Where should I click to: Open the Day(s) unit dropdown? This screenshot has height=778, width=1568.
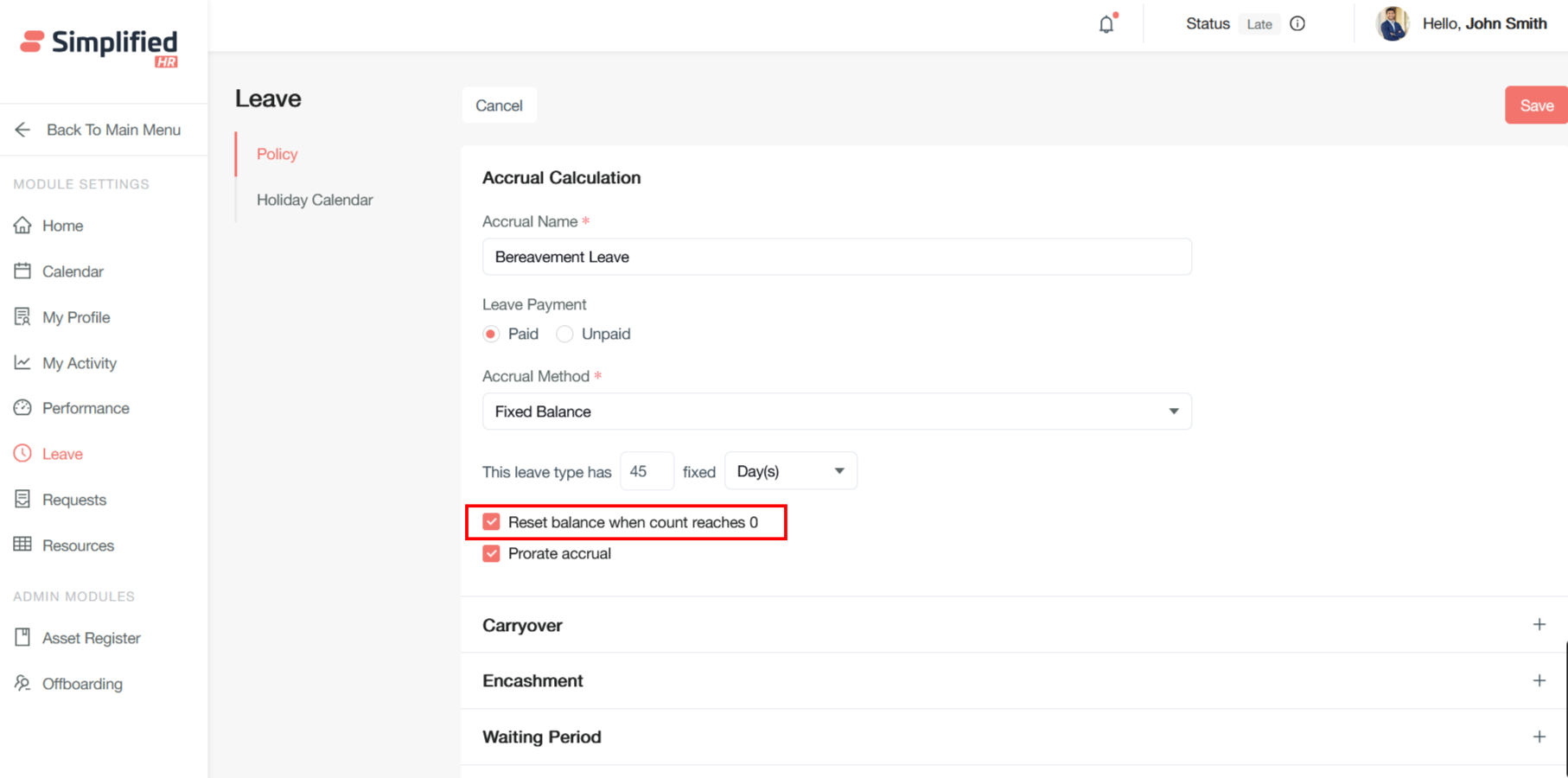(x=790, y=471)
